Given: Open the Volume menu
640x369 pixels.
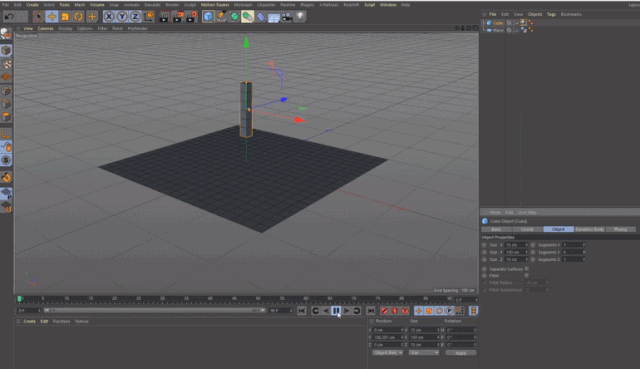Looking at the screenshot, I should pos(97,5).
